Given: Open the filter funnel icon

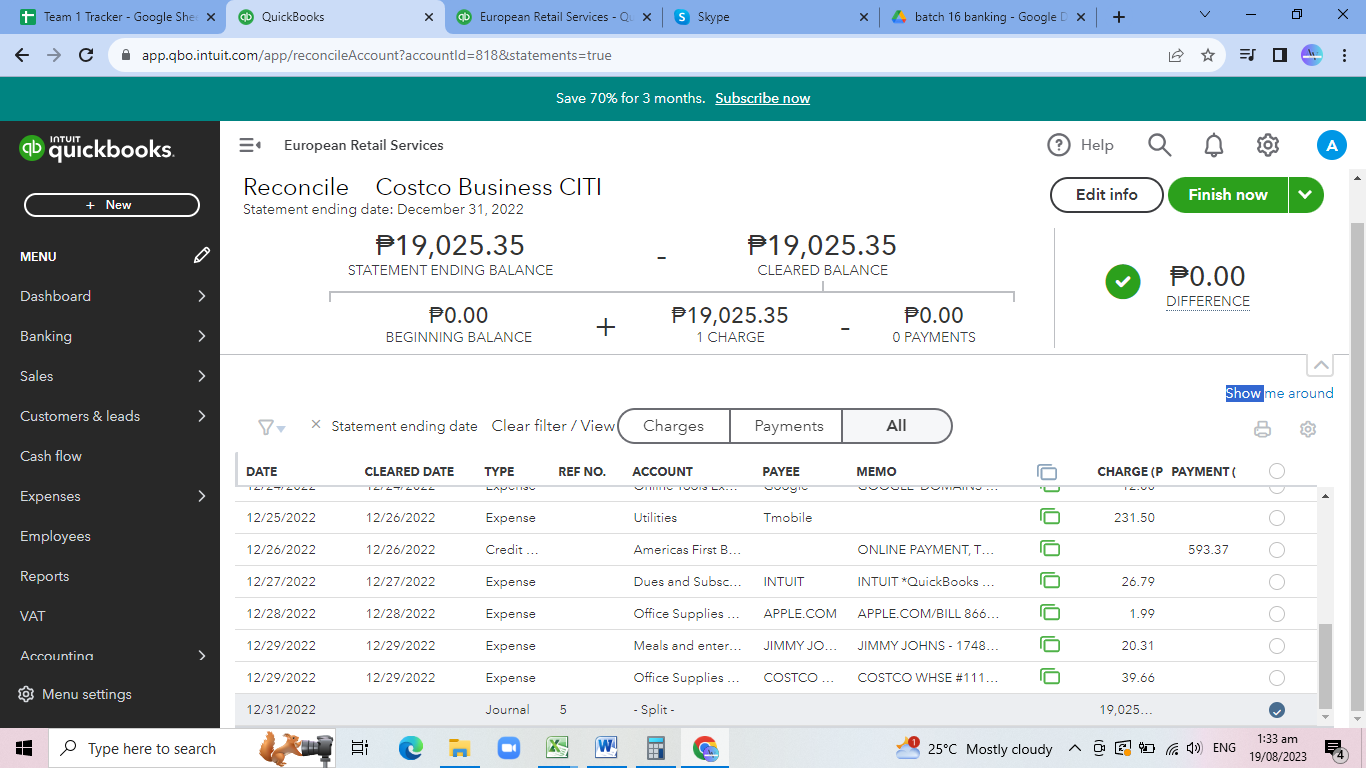Looking at the screenshot, I should [x=271, y=427].
